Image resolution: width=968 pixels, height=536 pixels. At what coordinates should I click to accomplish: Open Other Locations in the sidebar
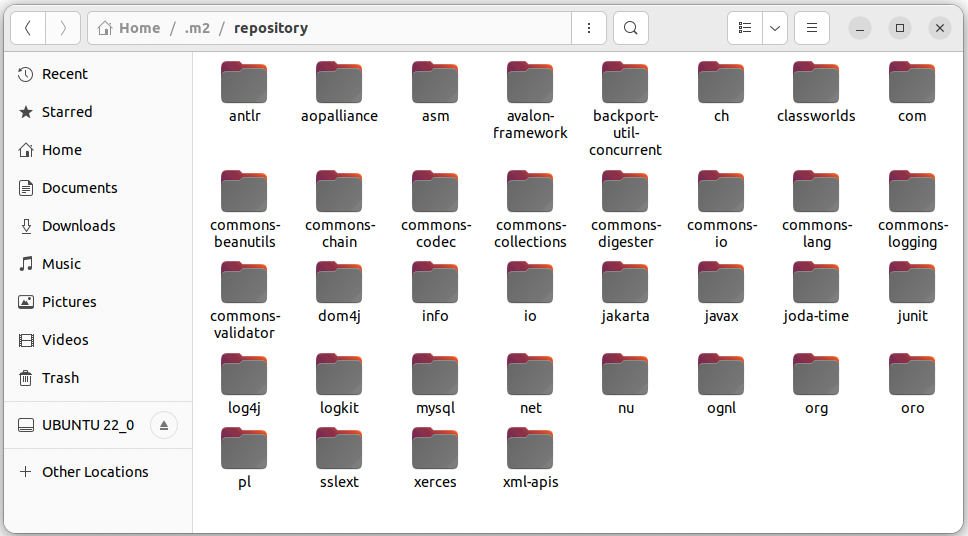[x=99, y=472]
